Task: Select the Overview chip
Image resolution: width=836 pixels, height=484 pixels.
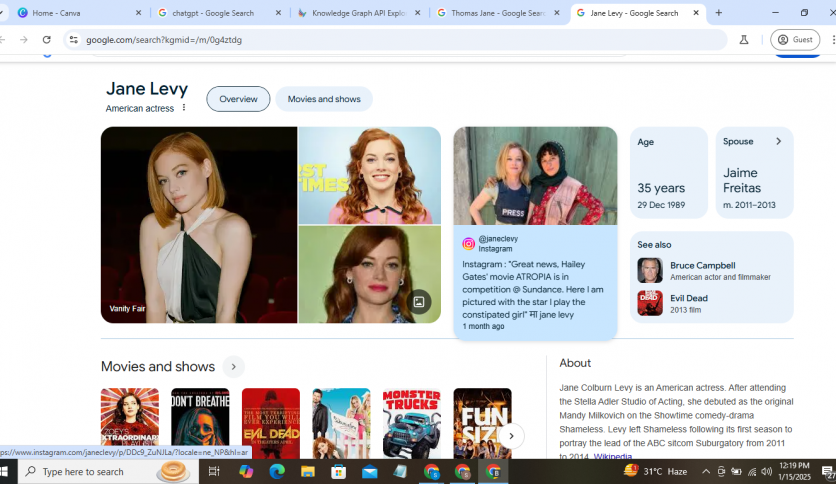Action: 238,99
